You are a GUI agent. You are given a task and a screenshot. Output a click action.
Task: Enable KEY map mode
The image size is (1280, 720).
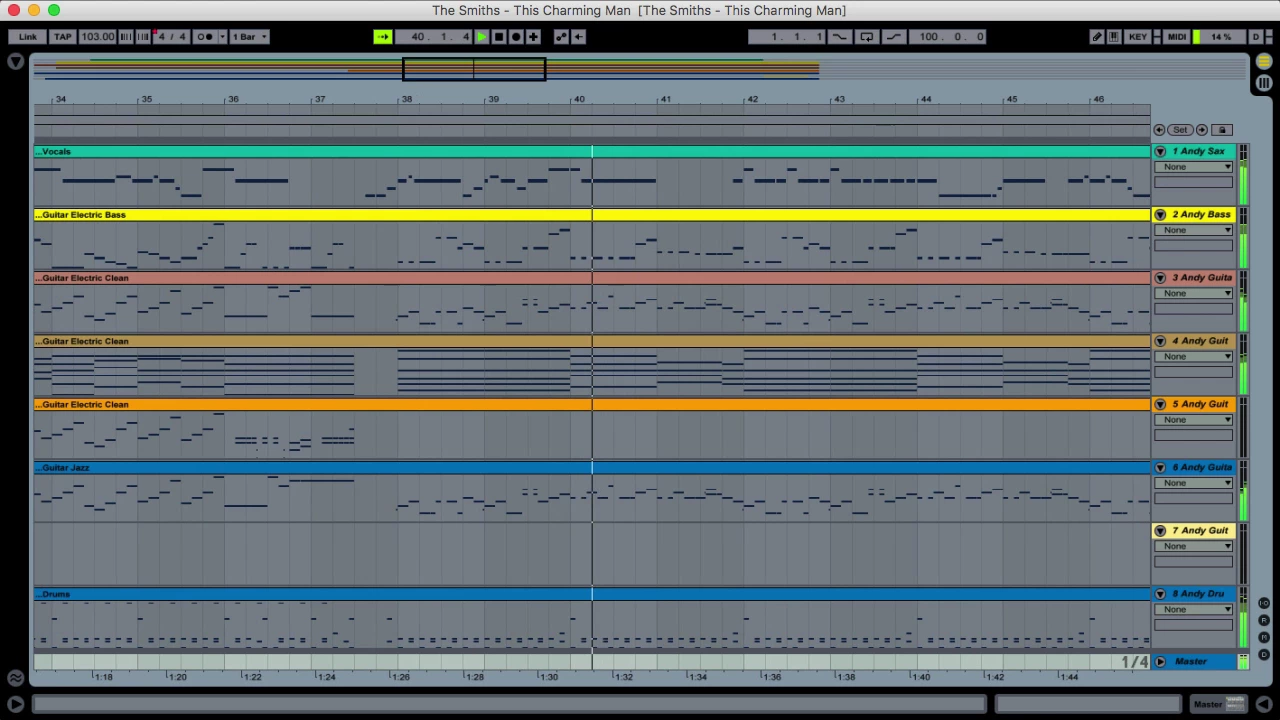(x=1138, y=37)
